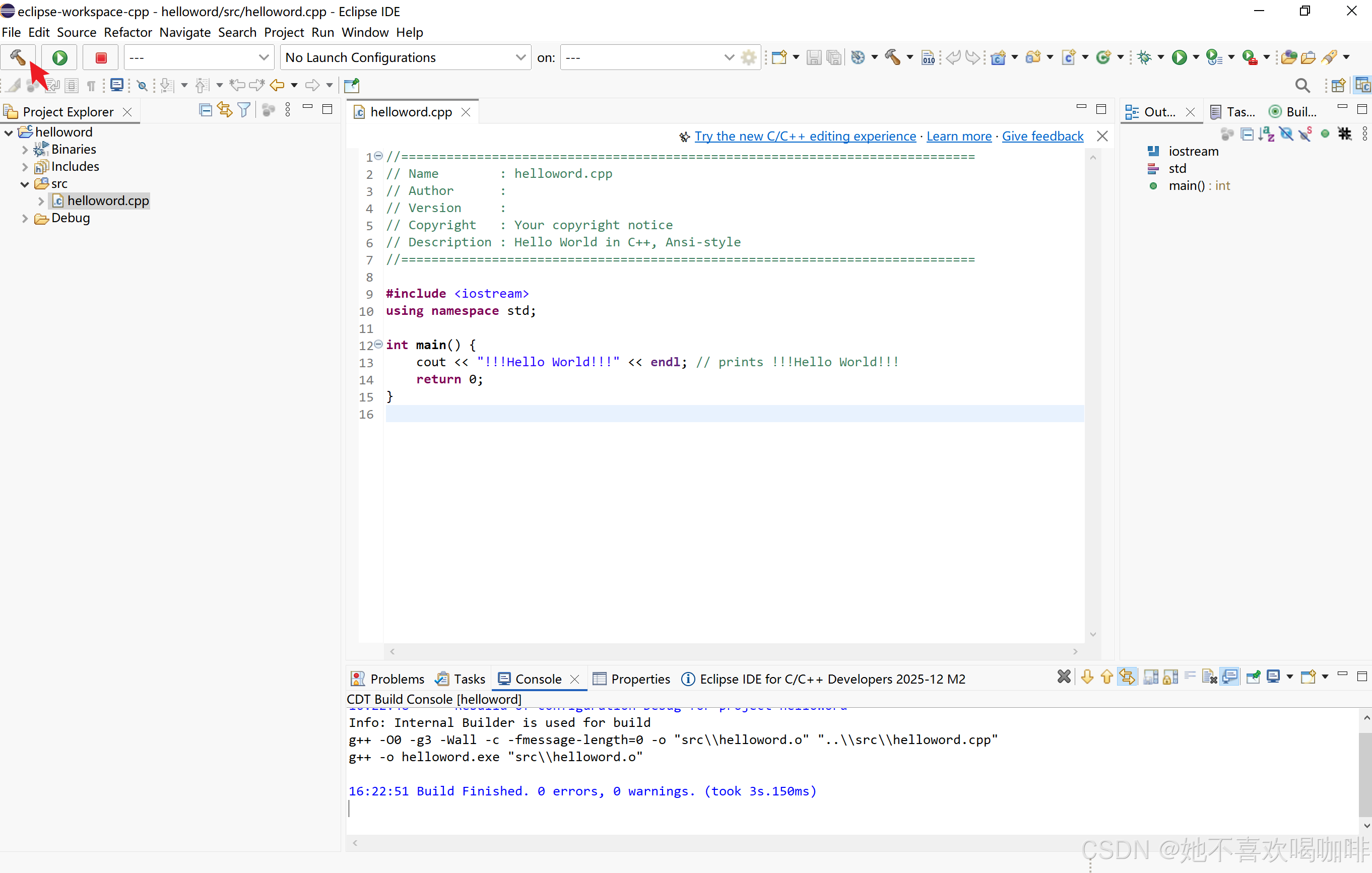The width and height of the screenshot is (1372, 873).
Task: Open the No Launch Configurations dropdown
Action: (x=519, y=57)
